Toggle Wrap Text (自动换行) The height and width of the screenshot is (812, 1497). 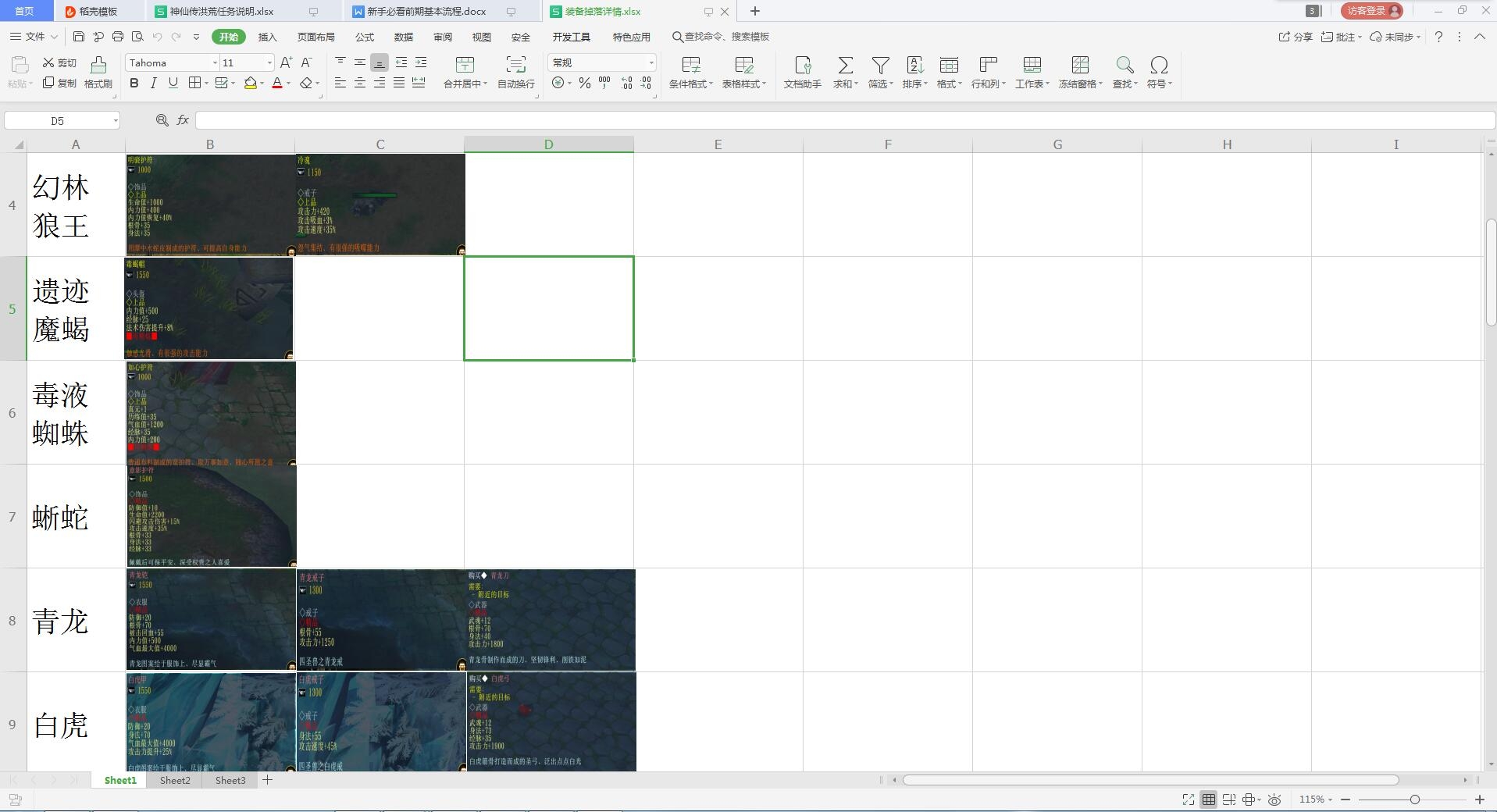tap(516, 73)
